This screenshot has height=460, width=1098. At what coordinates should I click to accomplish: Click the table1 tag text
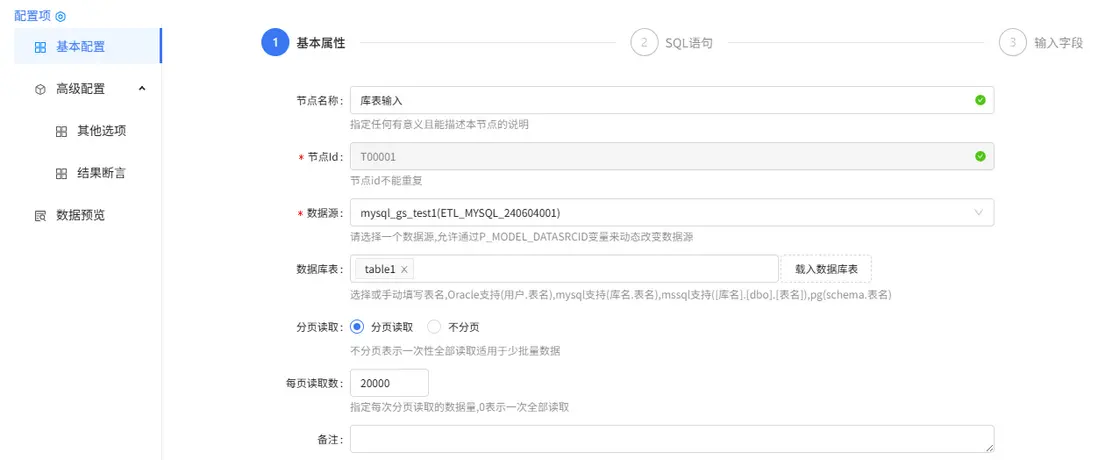point(380,269)
